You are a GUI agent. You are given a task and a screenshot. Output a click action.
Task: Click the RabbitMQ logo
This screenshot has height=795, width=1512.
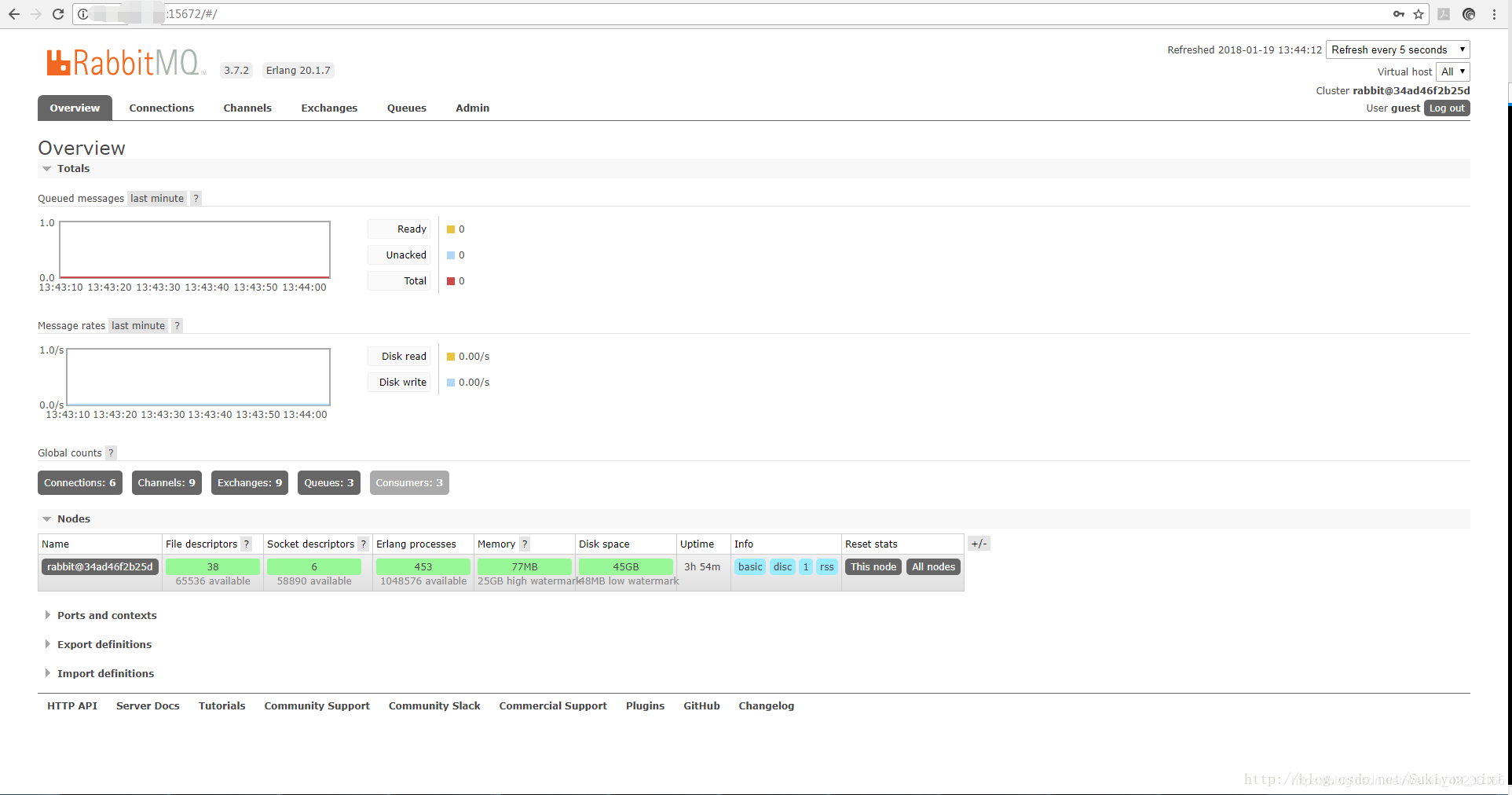(126, 62)
